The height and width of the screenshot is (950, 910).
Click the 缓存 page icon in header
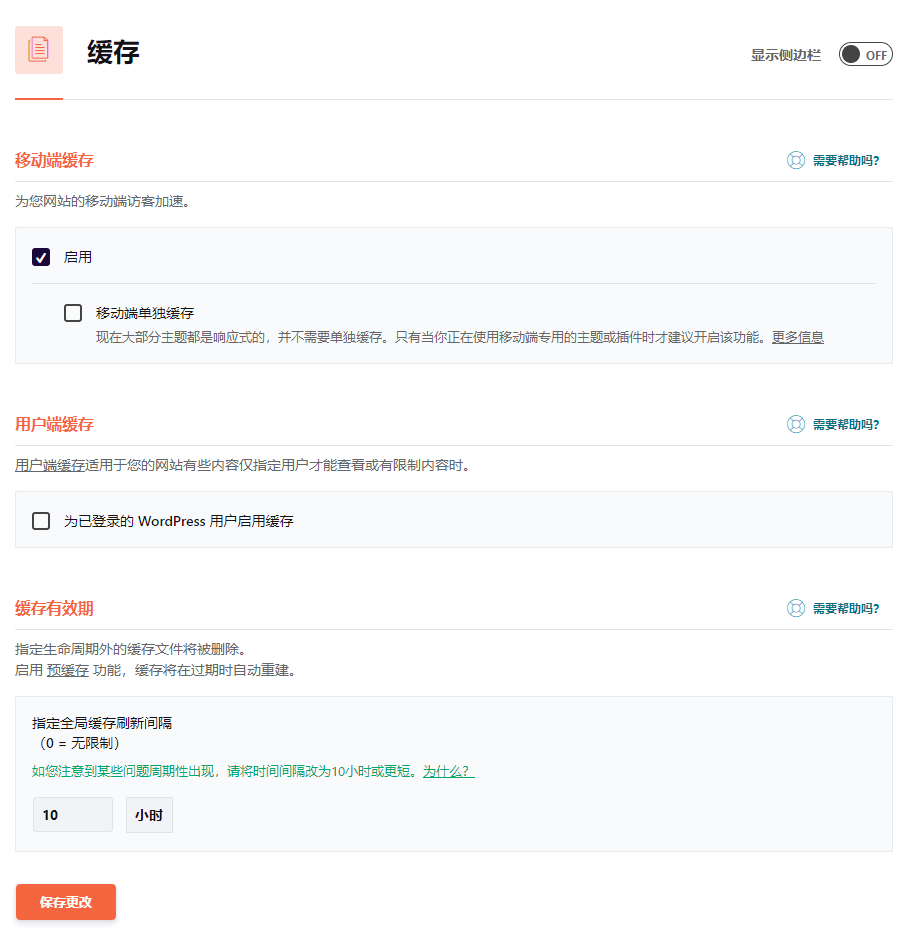click(x=39, y=50)
